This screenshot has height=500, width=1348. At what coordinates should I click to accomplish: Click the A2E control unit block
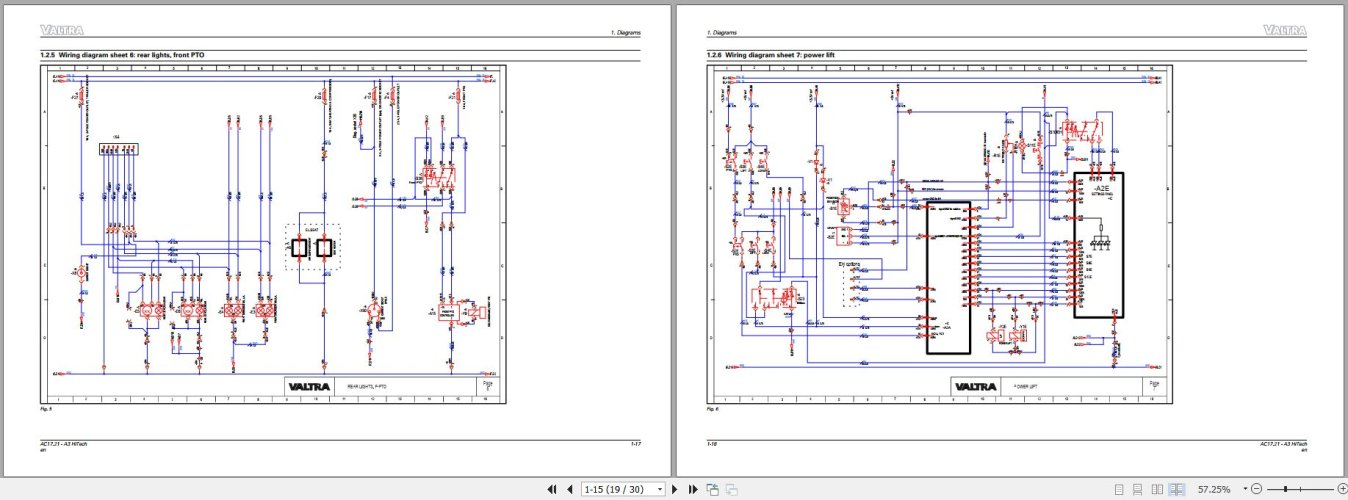1098,245
